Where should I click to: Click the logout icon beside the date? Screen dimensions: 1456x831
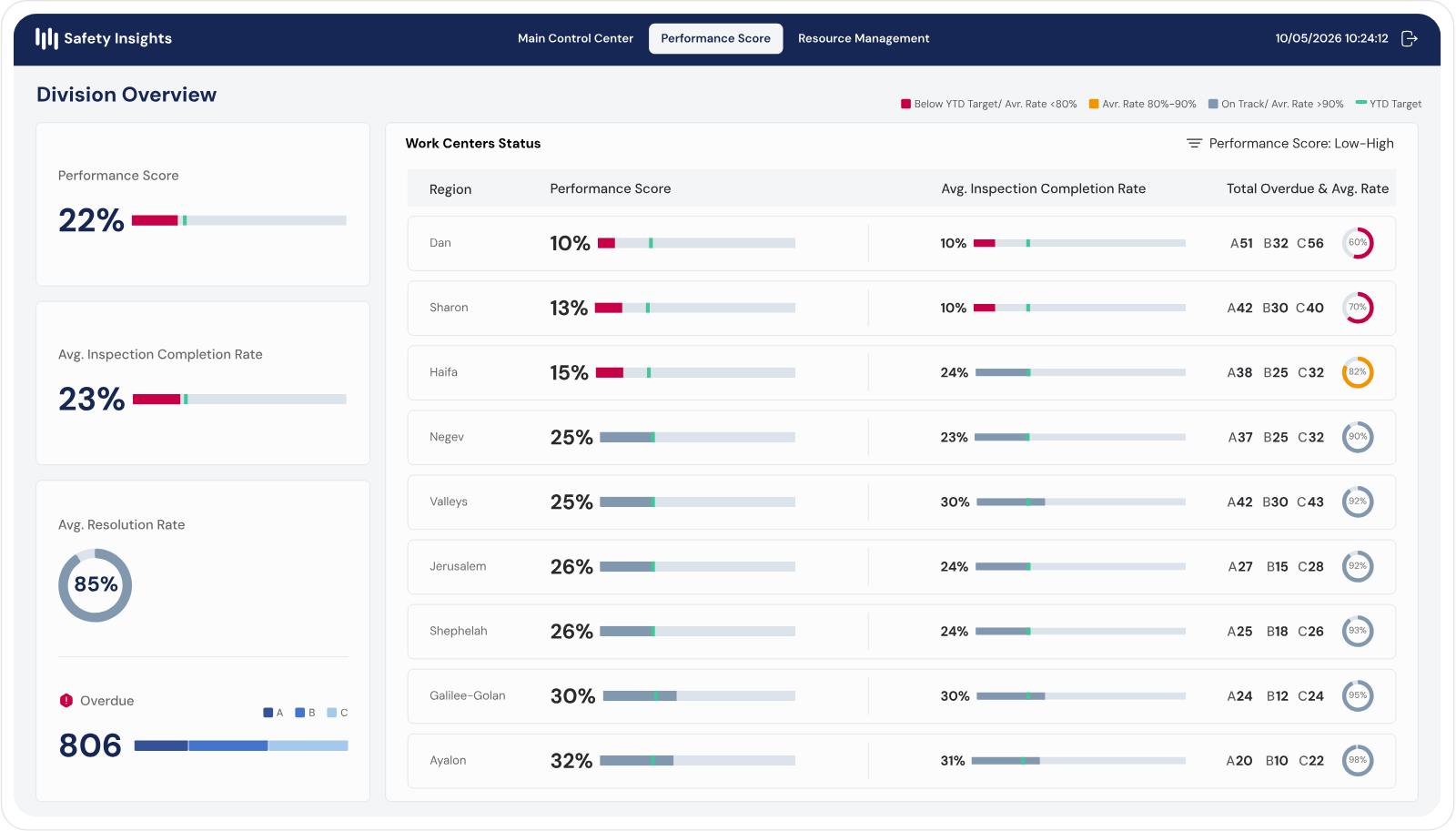point(1409,38)
